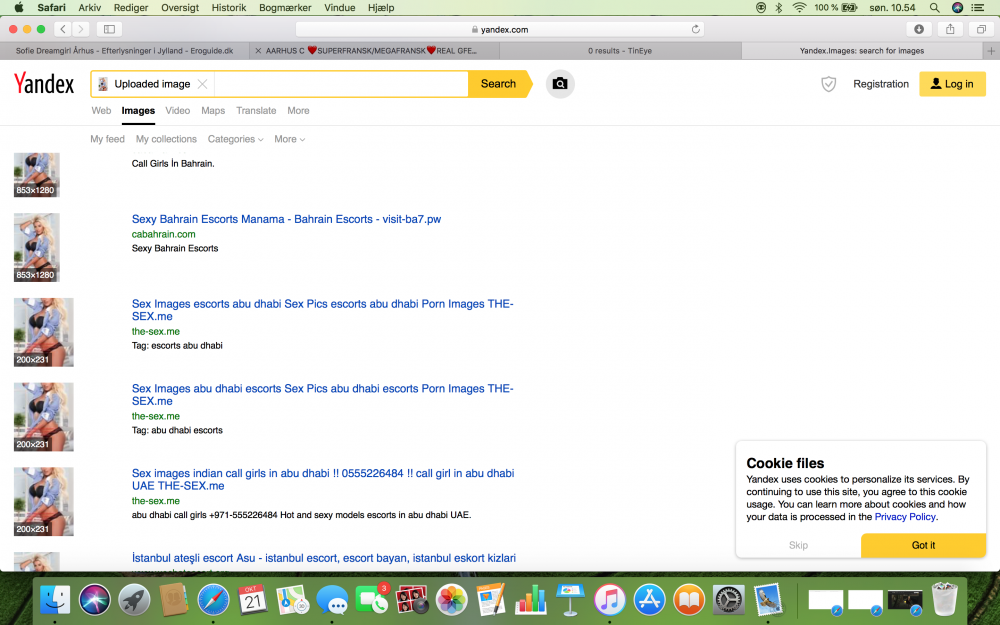
Task: Open the Oversigt menu
Action: pos(180,8)
